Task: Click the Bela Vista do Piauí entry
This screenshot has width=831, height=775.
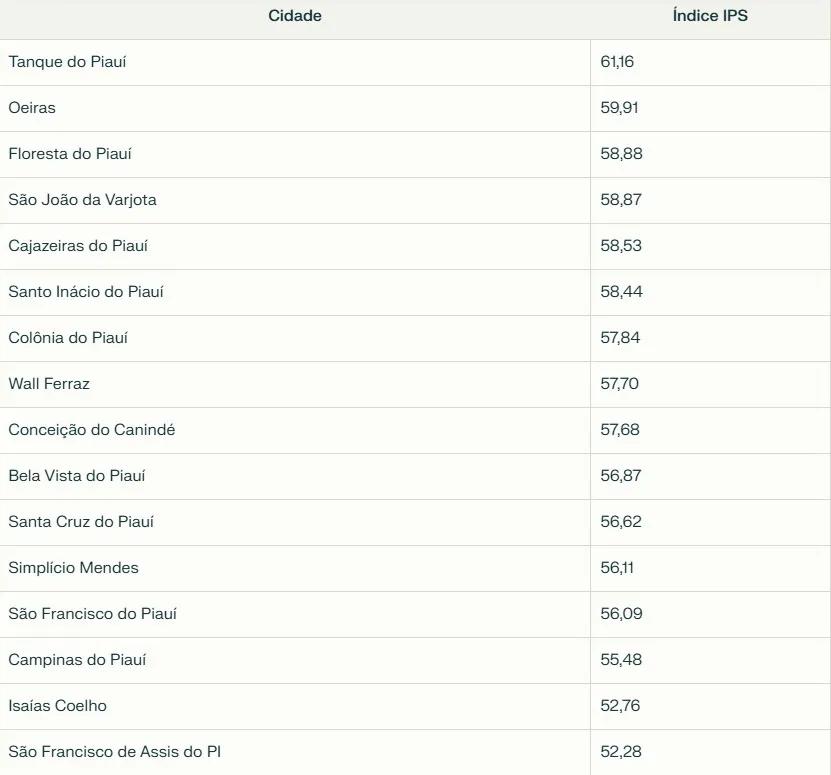Action: [77, 476]
